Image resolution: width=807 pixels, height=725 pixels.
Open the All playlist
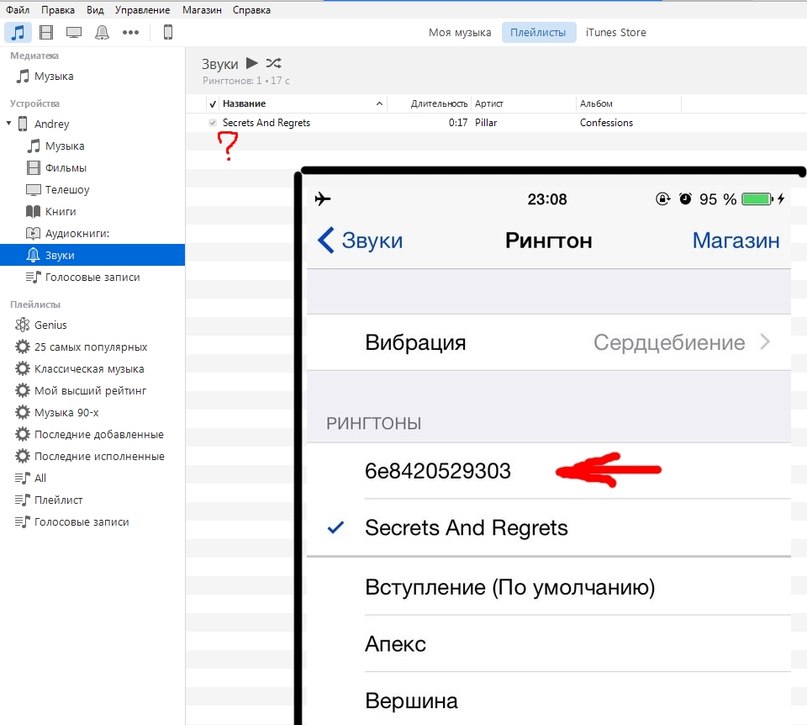click(40, 478)
